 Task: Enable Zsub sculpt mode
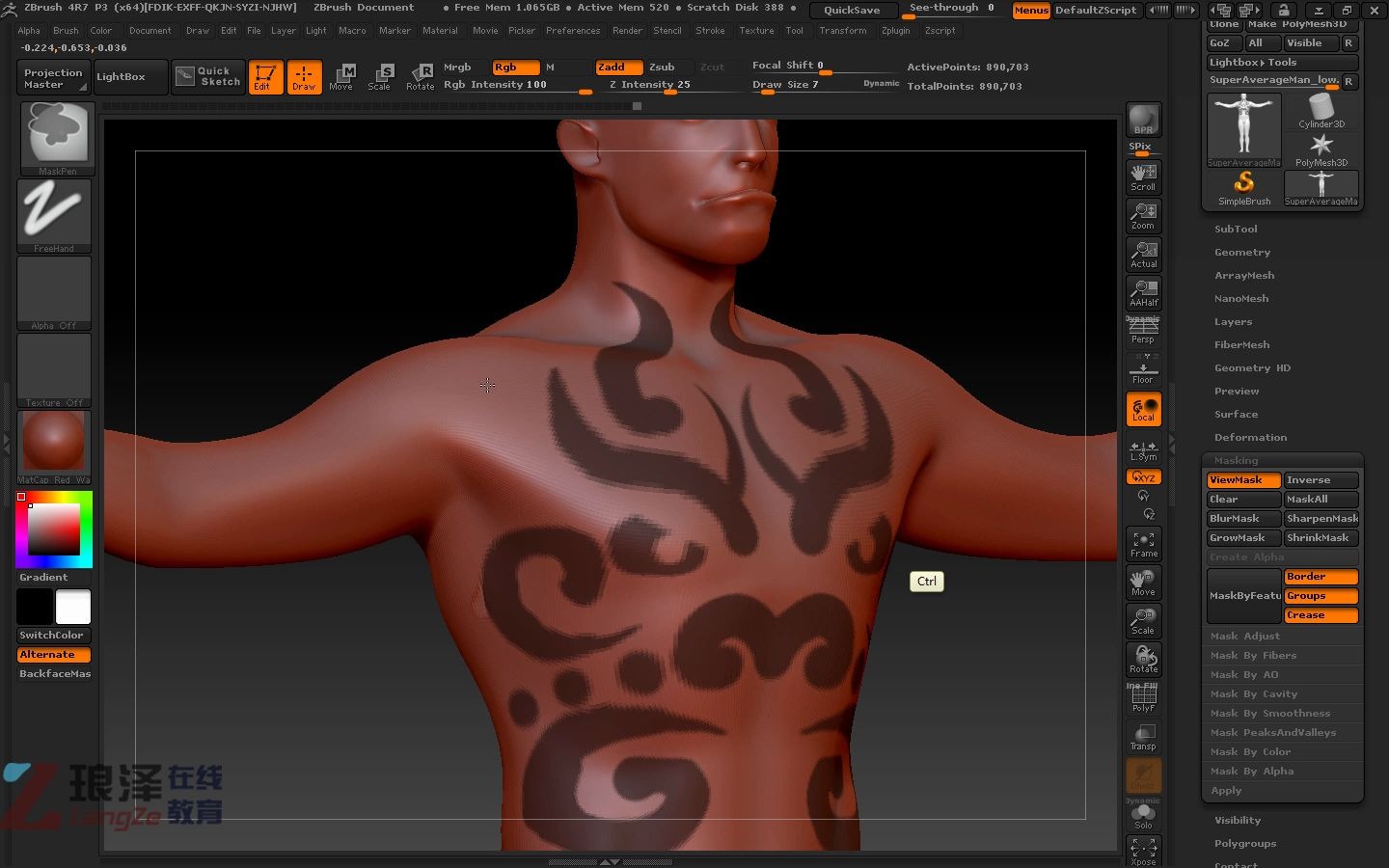tap(669, 68)
